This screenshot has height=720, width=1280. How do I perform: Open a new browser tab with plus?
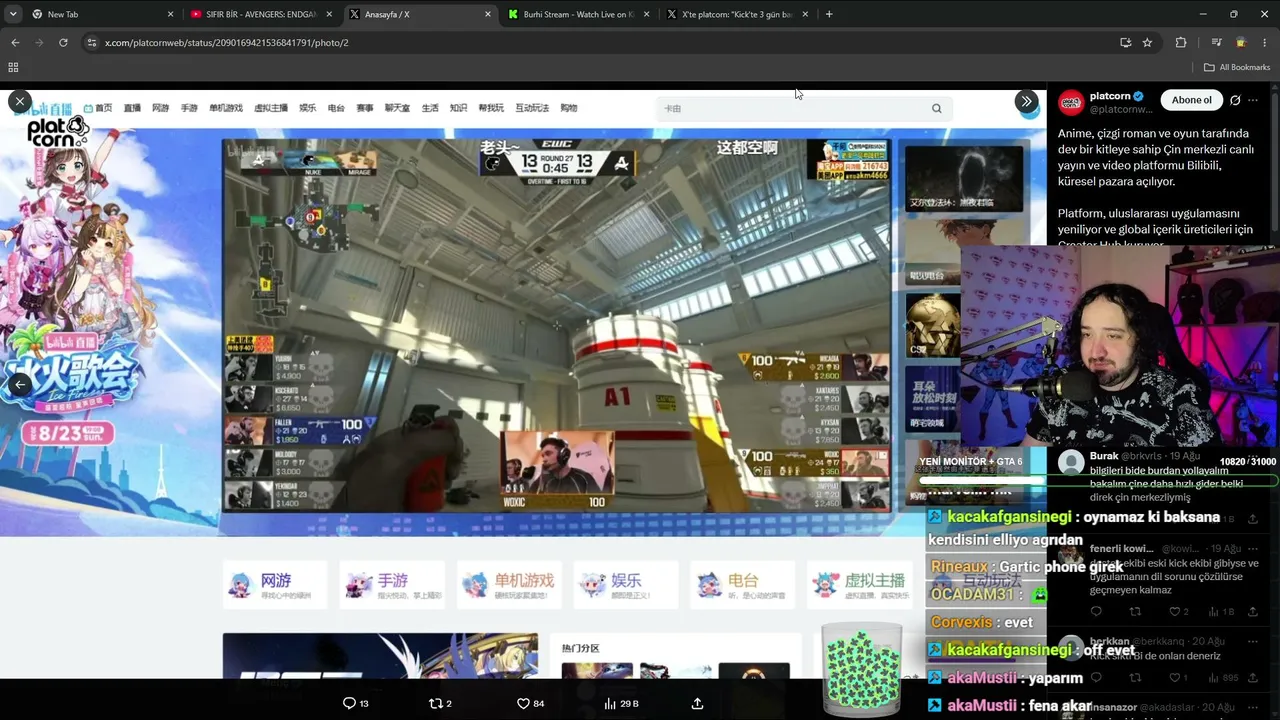(x=829, y=14)
